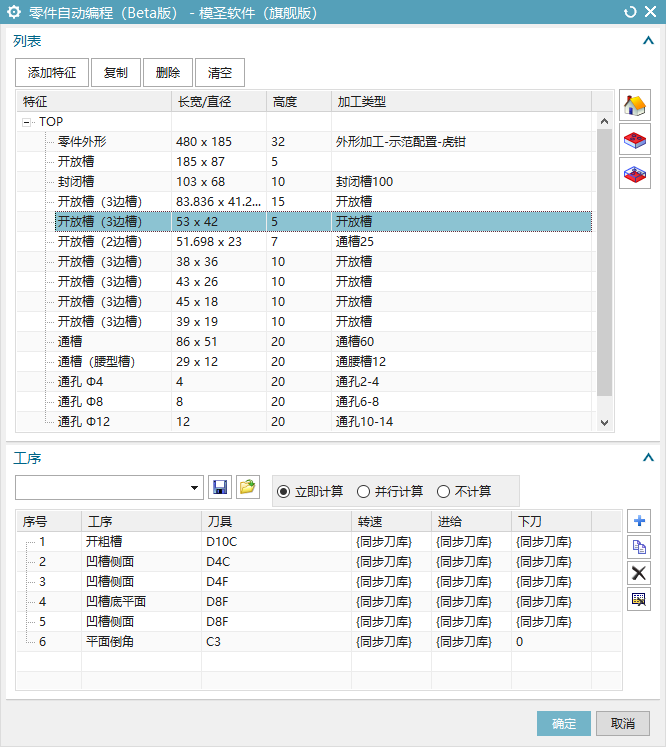Click the floppy disk save icon
Image resolution: width=666 pixels, height=747 pixels.
tap(220, 487)
